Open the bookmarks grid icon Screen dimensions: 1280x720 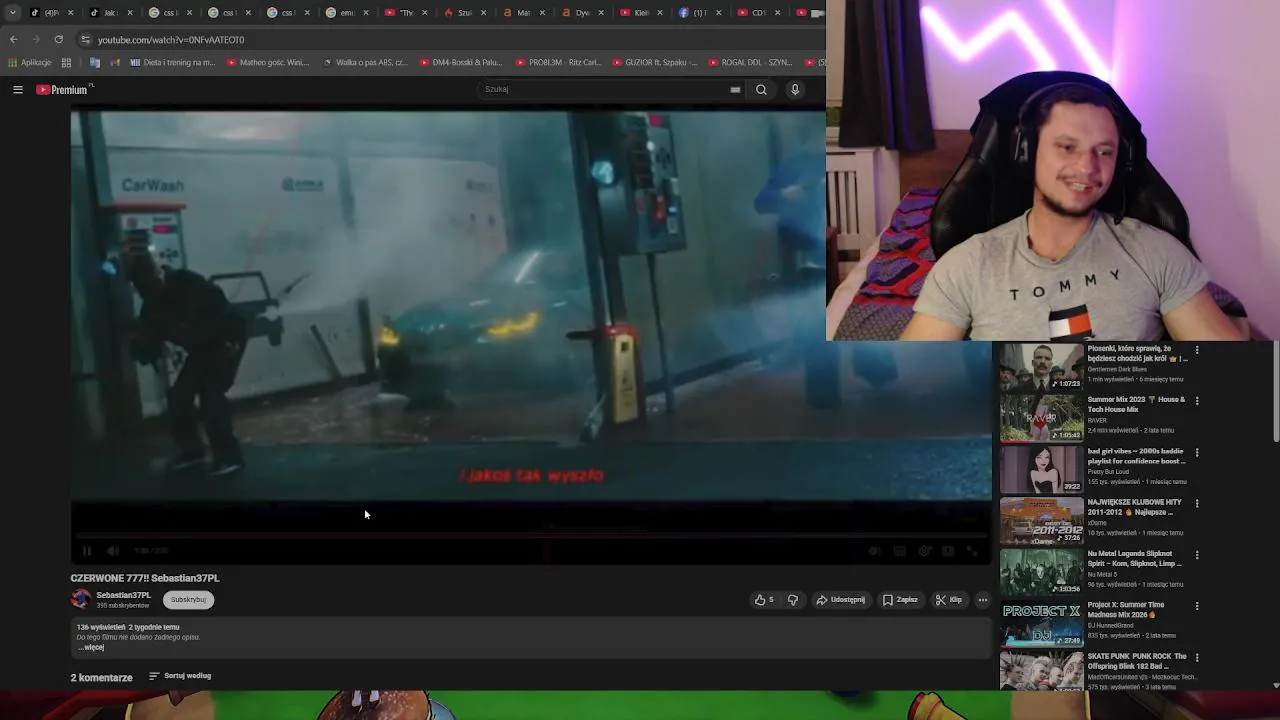(66, 62)
